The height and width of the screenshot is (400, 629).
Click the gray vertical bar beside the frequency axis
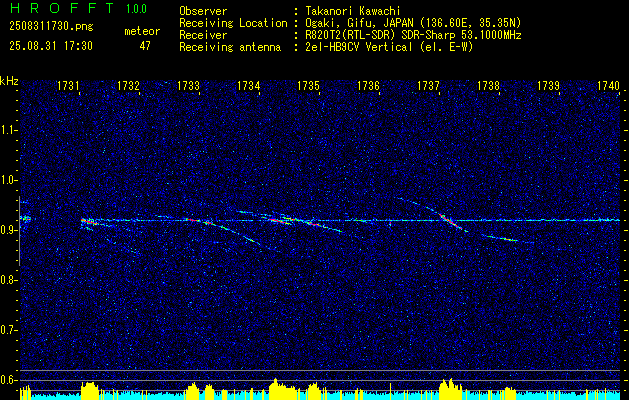[19, 231]
